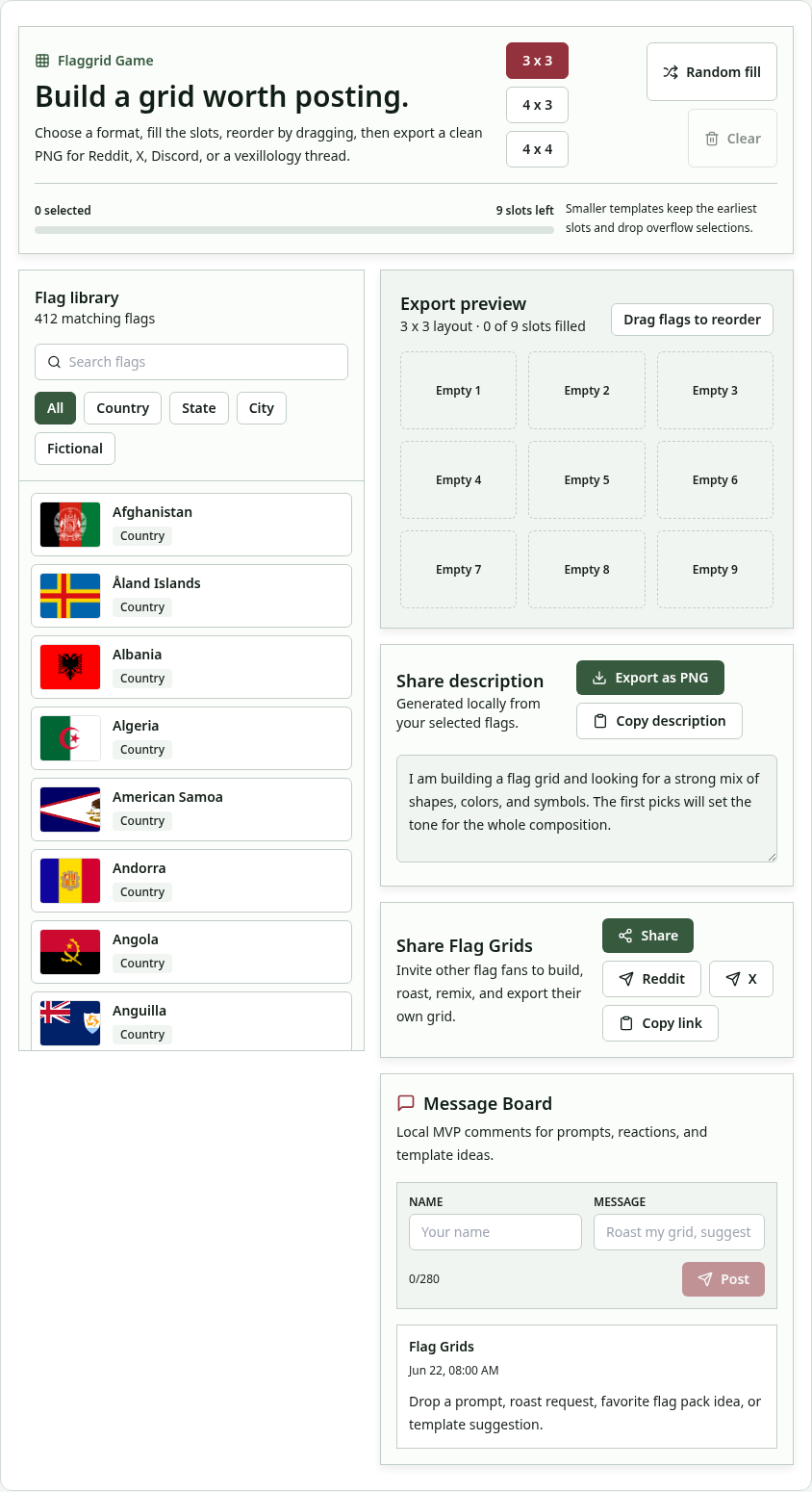Click the trash icon in Clear

[712, 139]
